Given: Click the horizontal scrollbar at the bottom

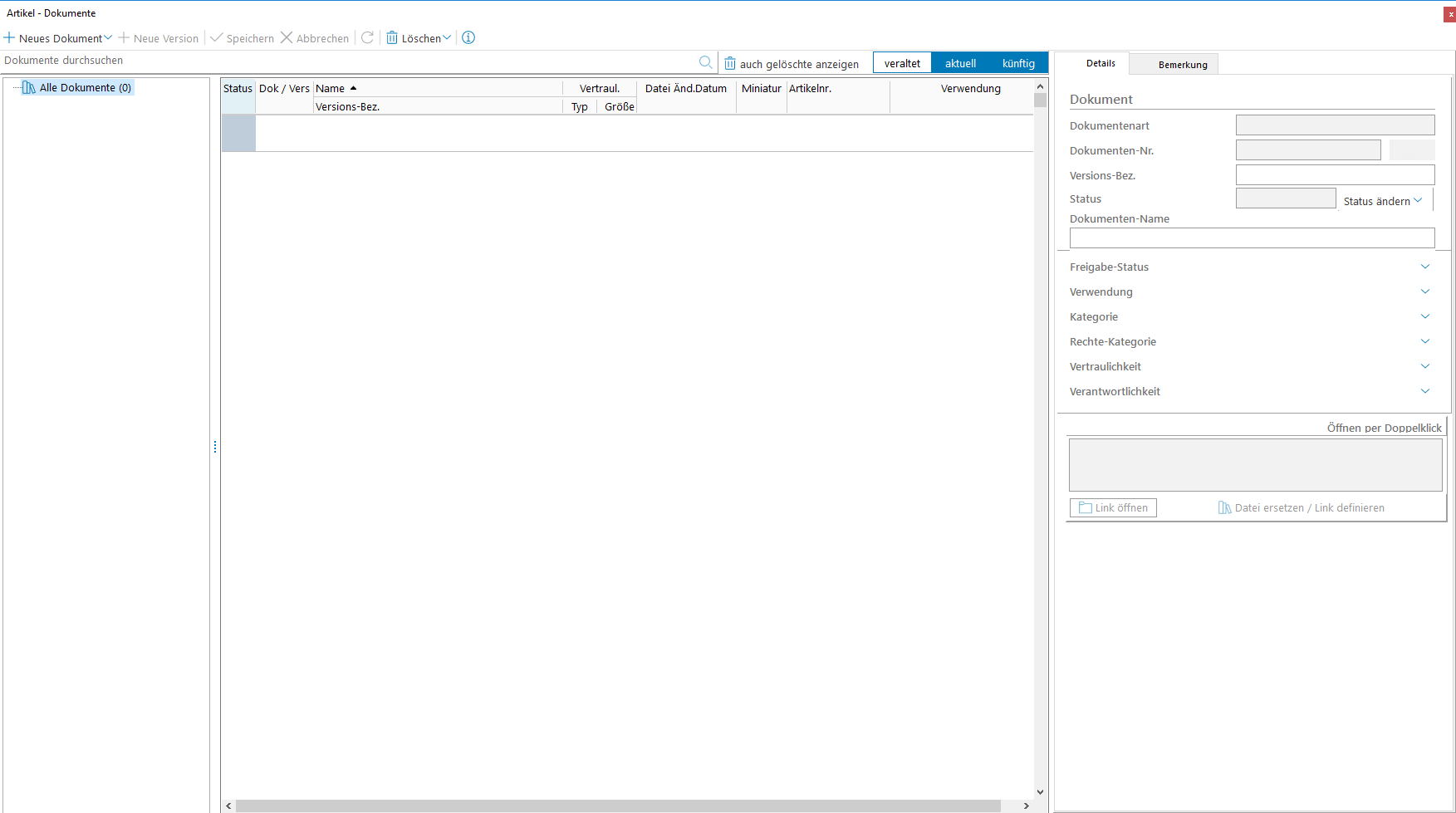Looking at the screenshot, I should (x=618, y=806).
